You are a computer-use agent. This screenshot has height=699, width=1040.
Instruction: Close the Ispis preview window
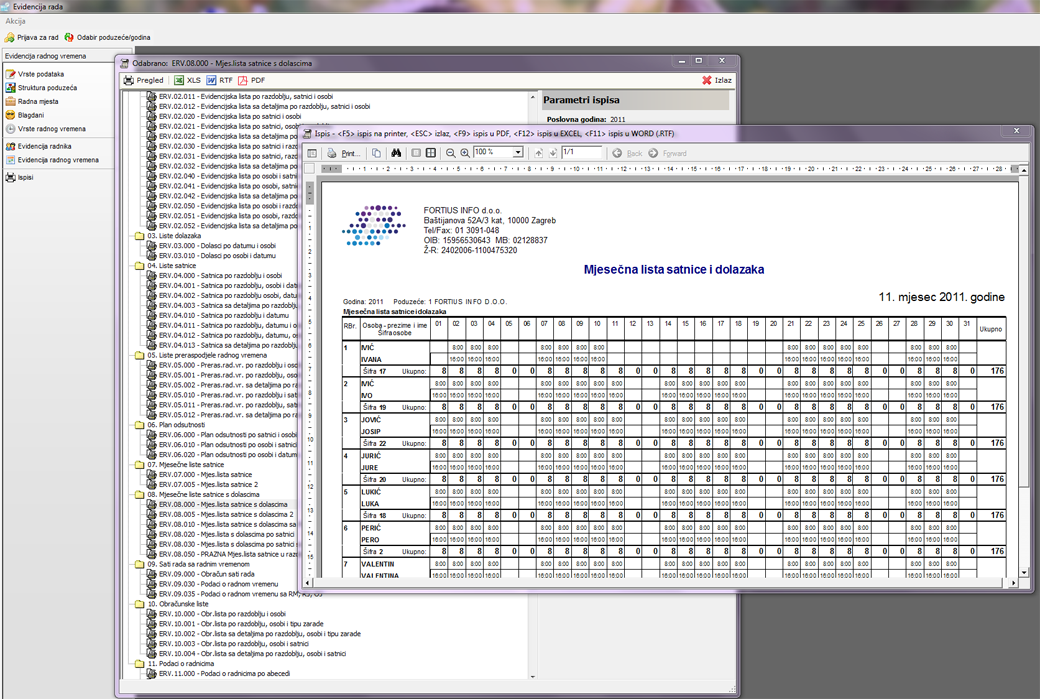click(1016, 131)
